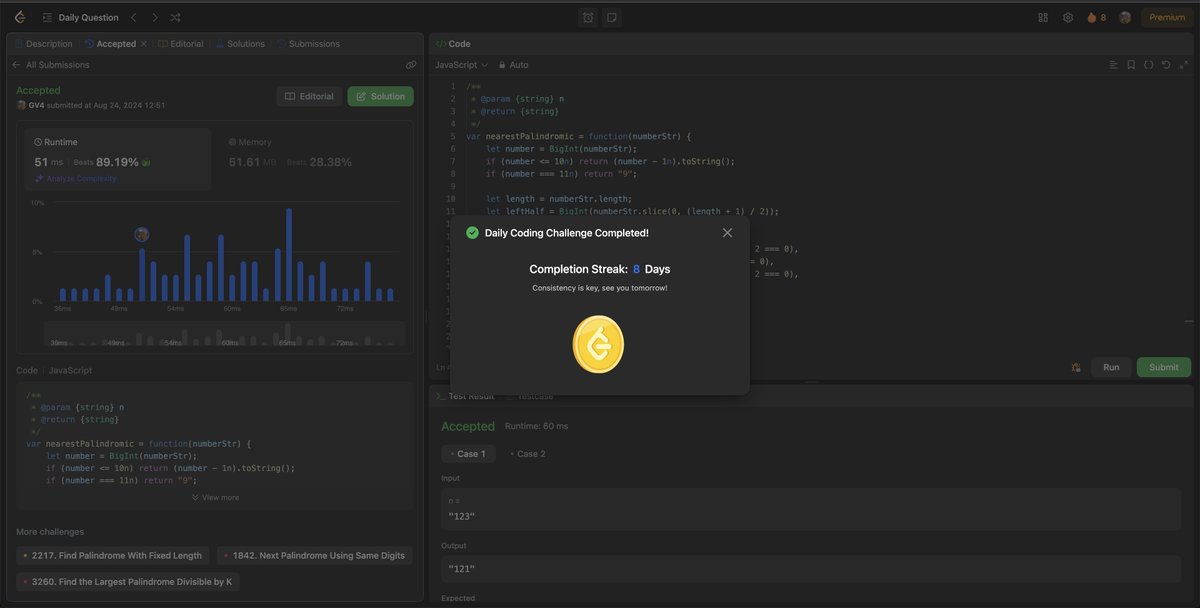Click the Editorial button beside Solution
1200x608 pixels.
coord(309,96)
